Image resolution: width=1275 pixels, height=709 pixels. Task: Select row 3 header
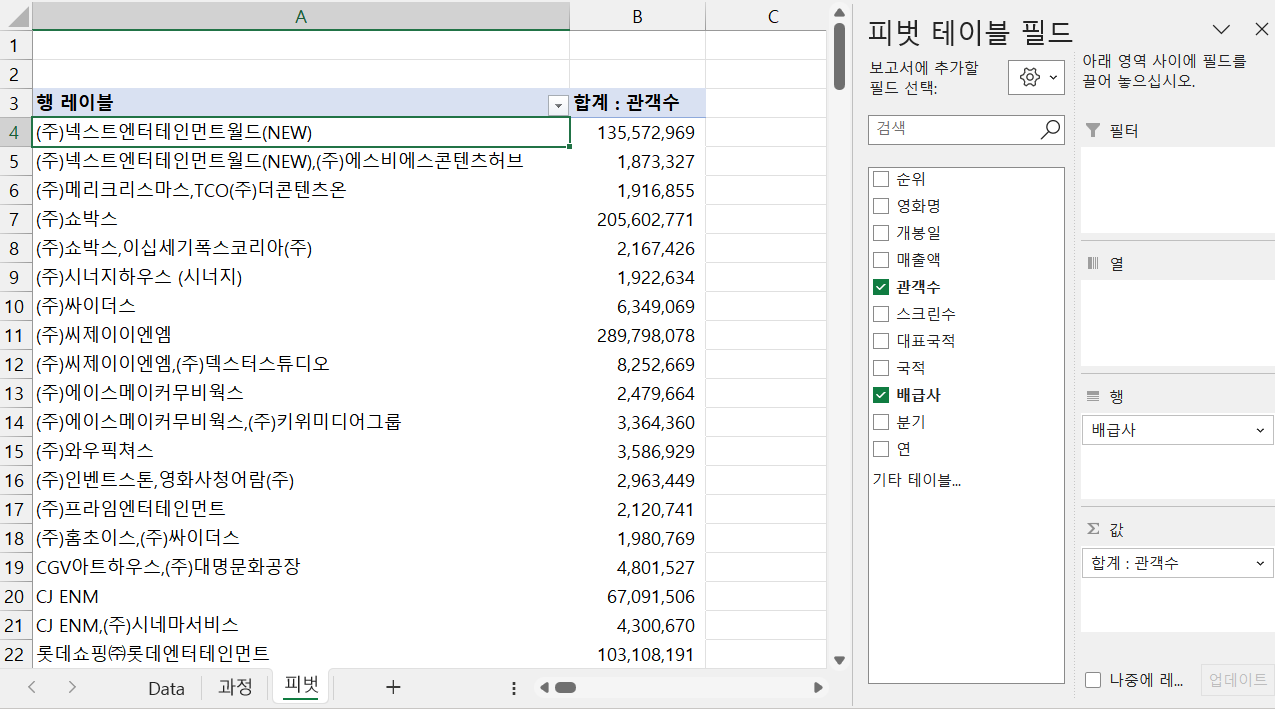point(15,103)
